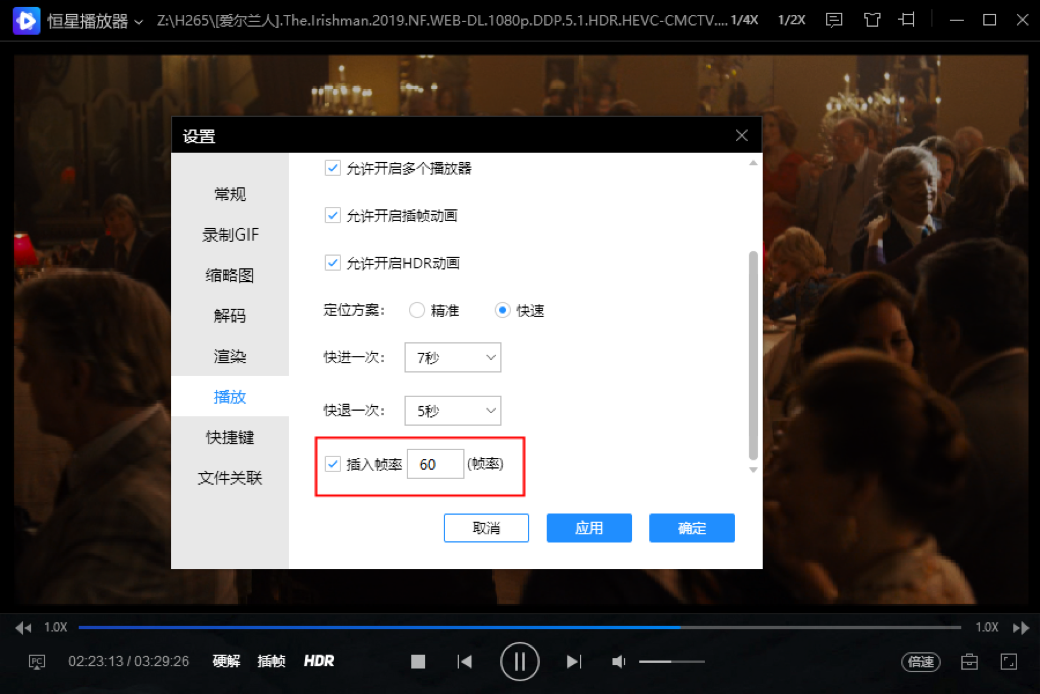The image size is (1040, 694).
Task: Click the 应用 apply button
Action: (x=589, y=528)
